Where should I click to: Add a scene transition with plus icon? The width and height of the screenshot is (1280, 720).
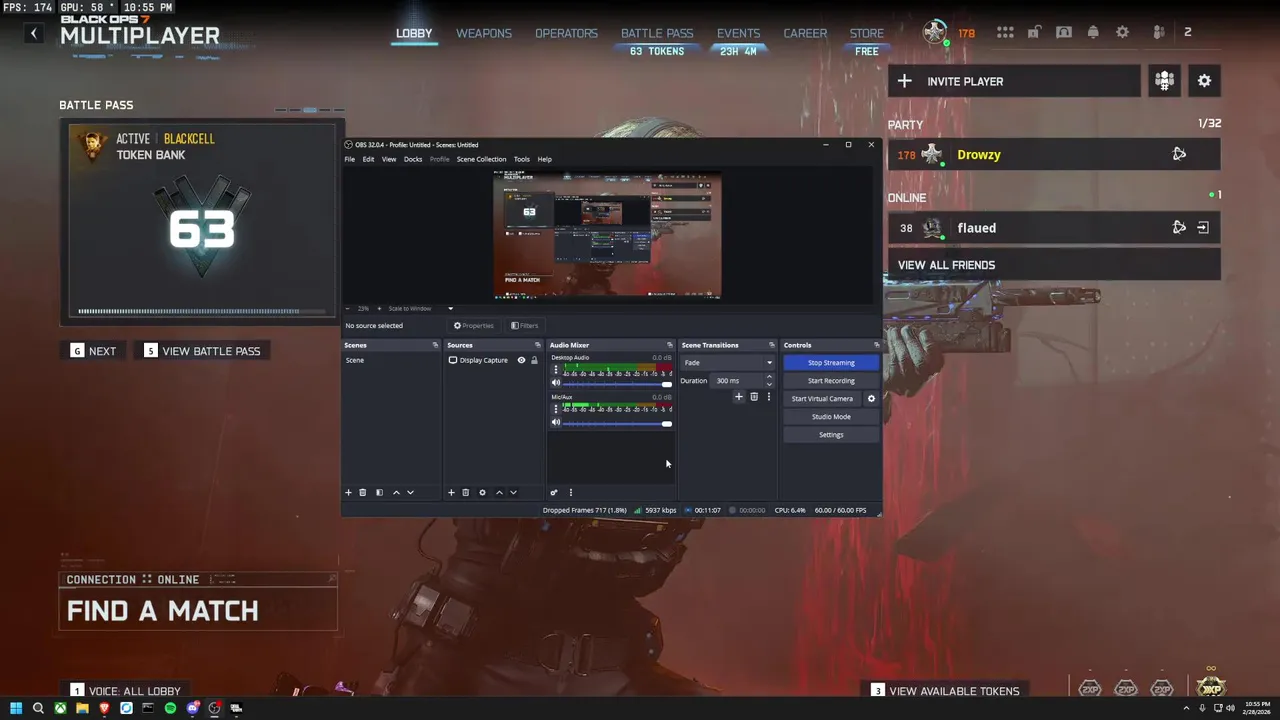pyautogui.click(x=739, y=397)
